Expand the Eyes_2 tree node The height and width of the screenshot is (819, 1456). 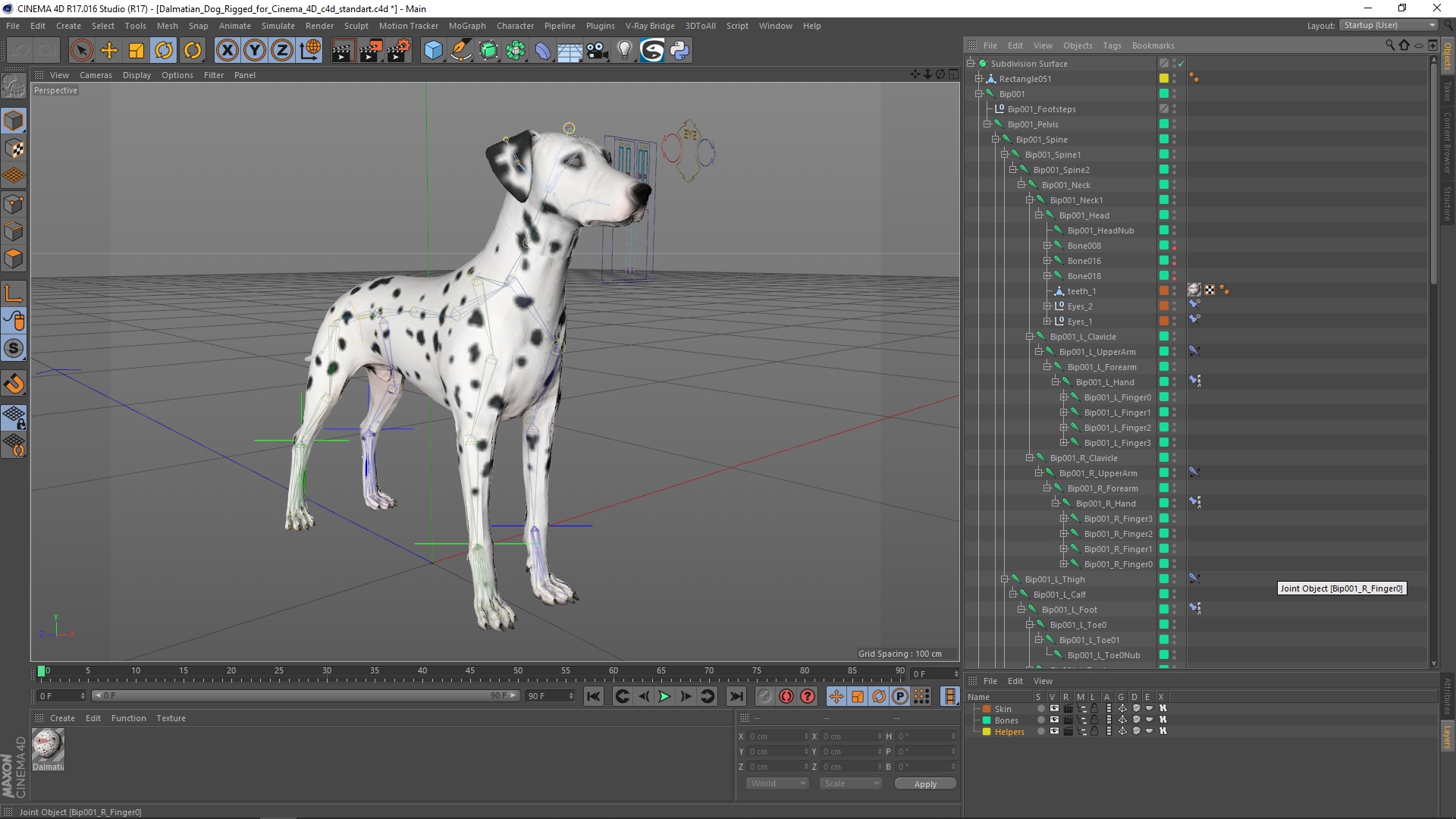click(1046, 306)
